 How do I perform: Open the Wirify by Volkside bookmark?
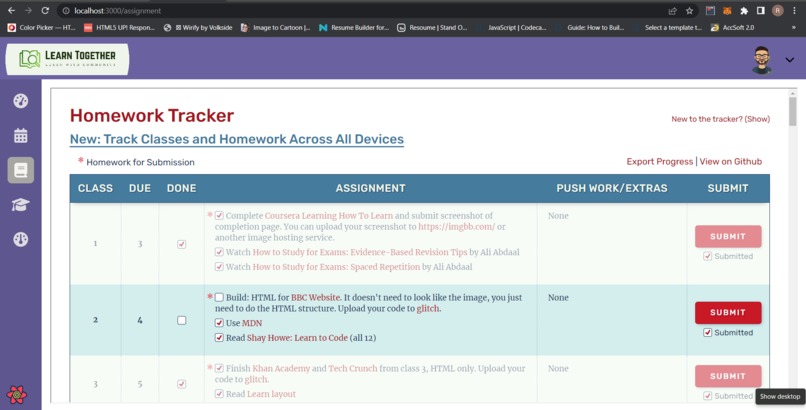point(198,28)
